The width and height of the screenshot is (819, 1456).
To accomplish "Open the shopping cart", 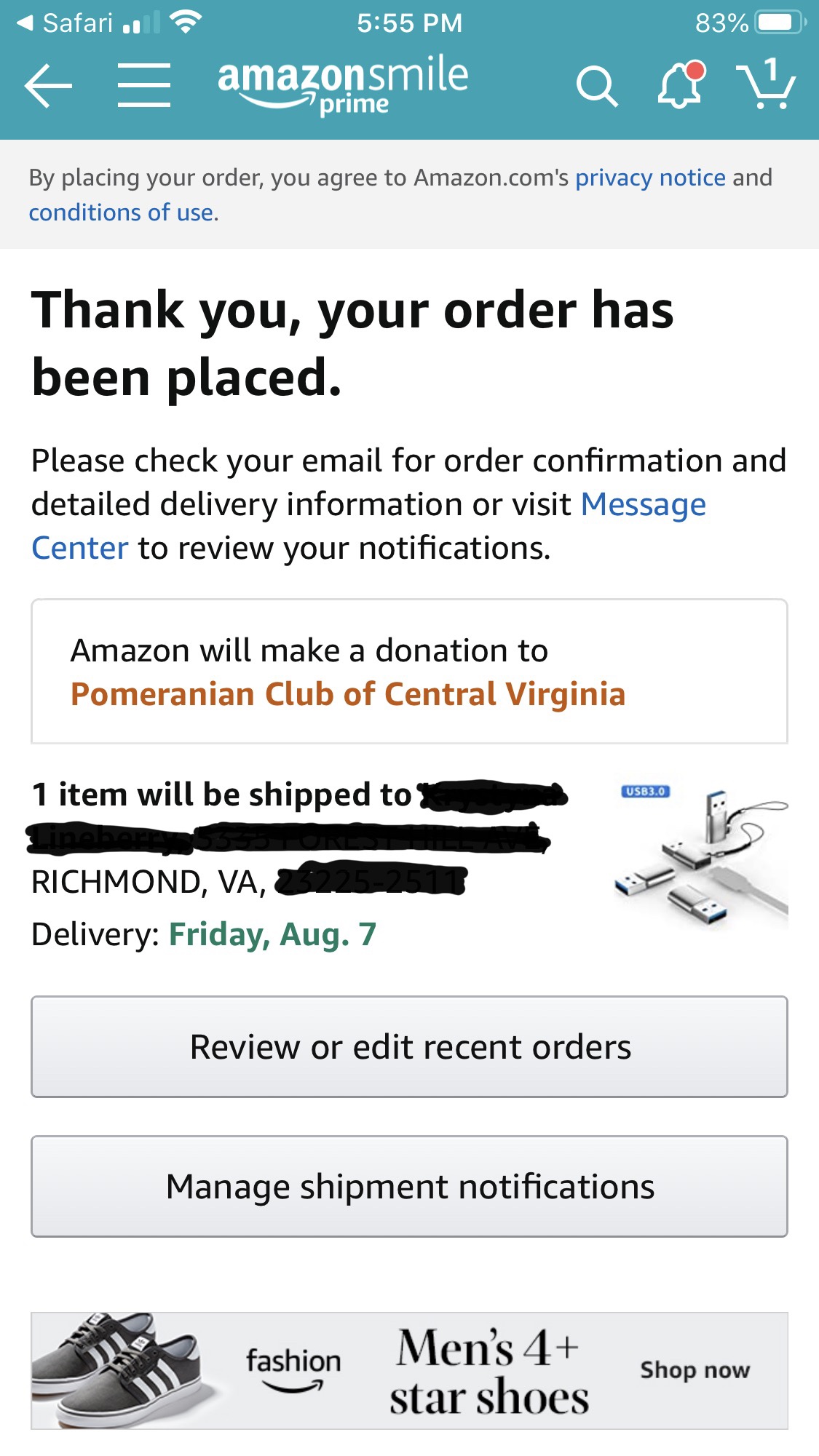I will (766, 85).
